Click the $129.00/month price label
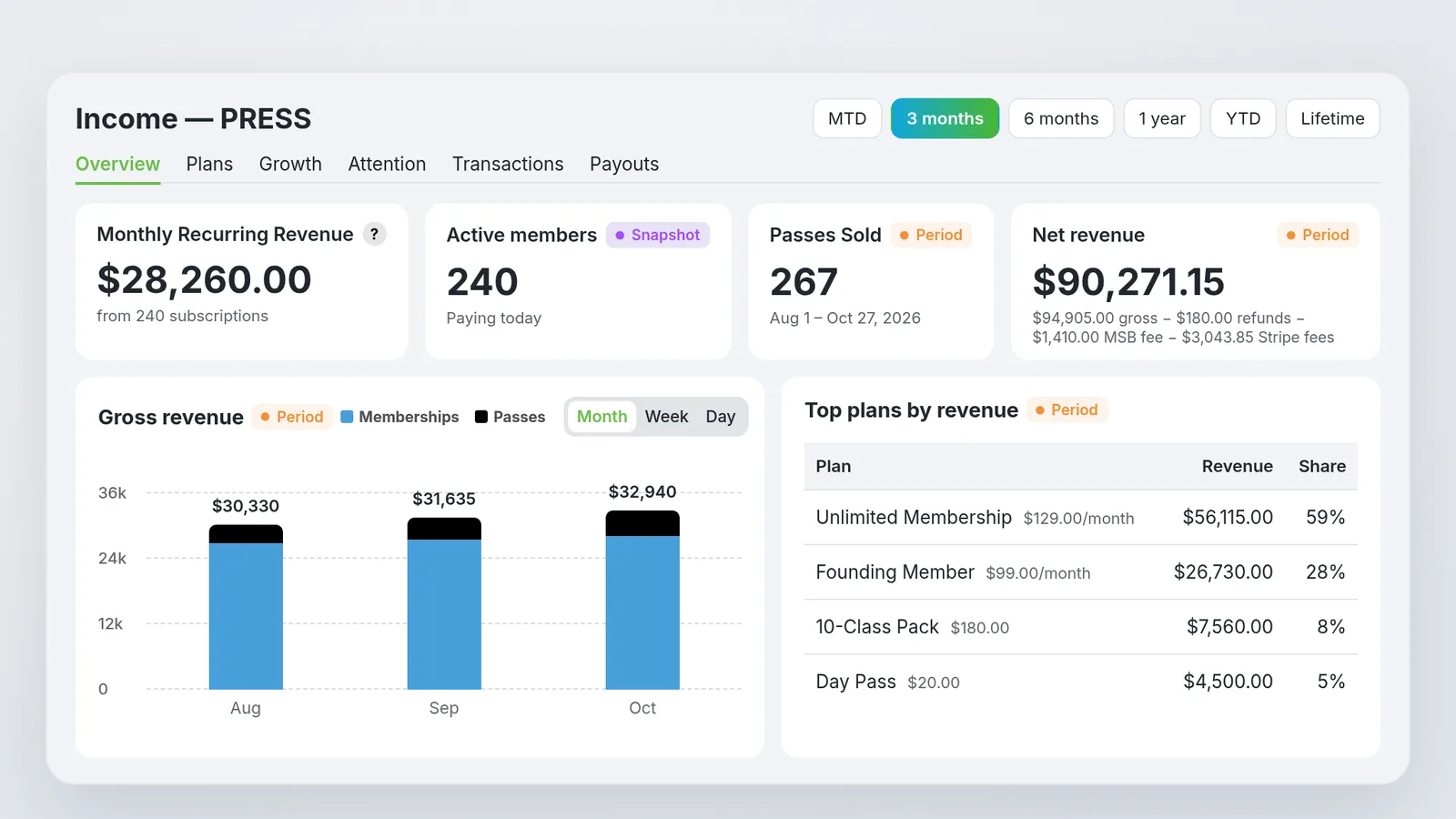1456x819 pixels. coord(1078,519)
